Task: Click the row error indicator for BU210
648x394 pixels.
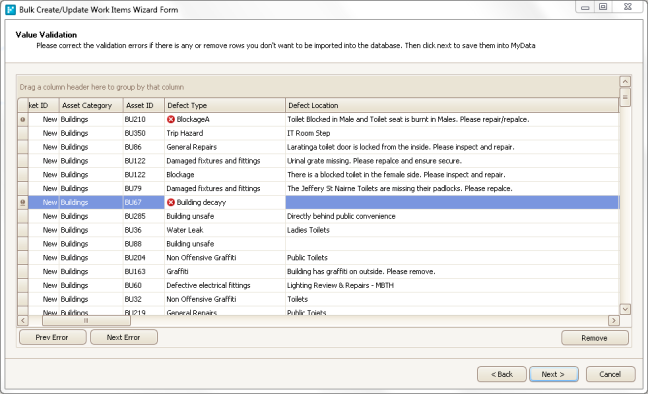Action: coord(23,119)
